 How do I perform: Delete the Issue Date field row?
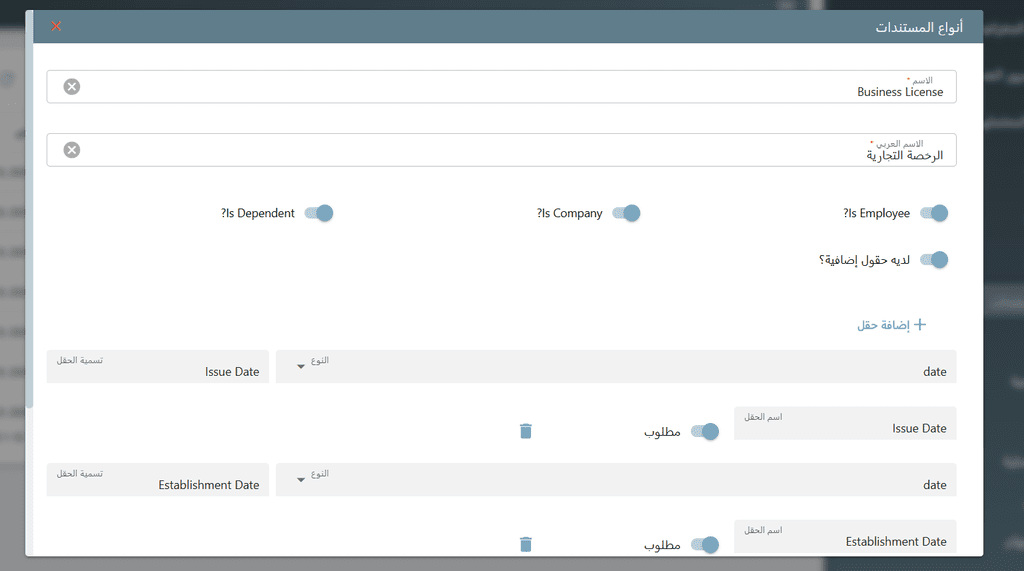tap(526, 431)
